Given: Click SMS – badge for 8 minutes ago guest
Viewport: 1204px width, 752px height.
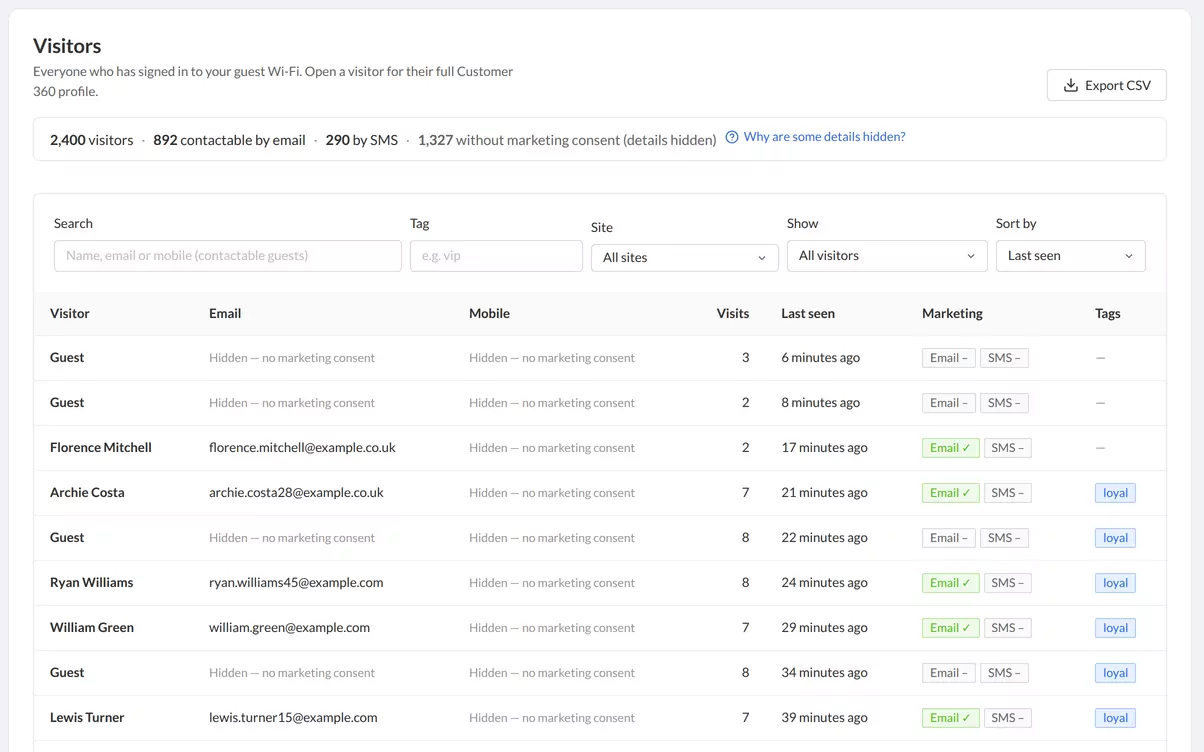Looking at the screenshot, I should click(x=1004, y=403).
